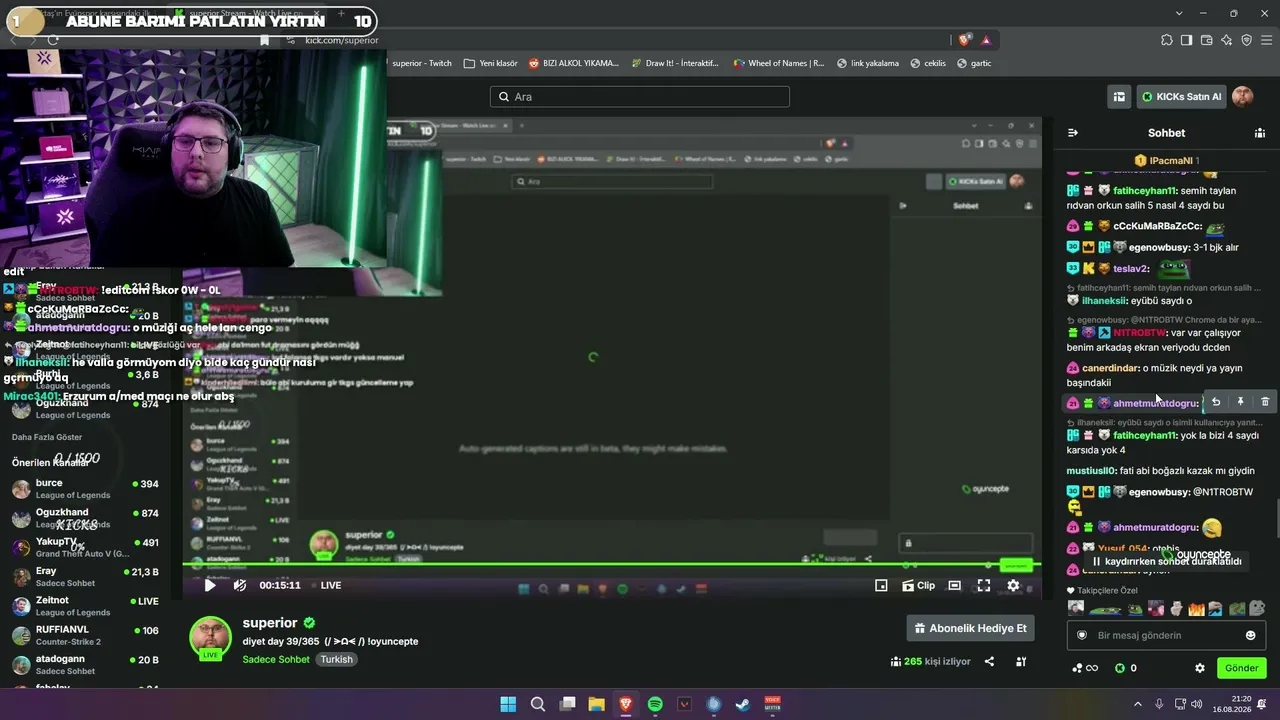Share the superior stream
This screenshot has width=1280, height=720.
tap(989, 661)
